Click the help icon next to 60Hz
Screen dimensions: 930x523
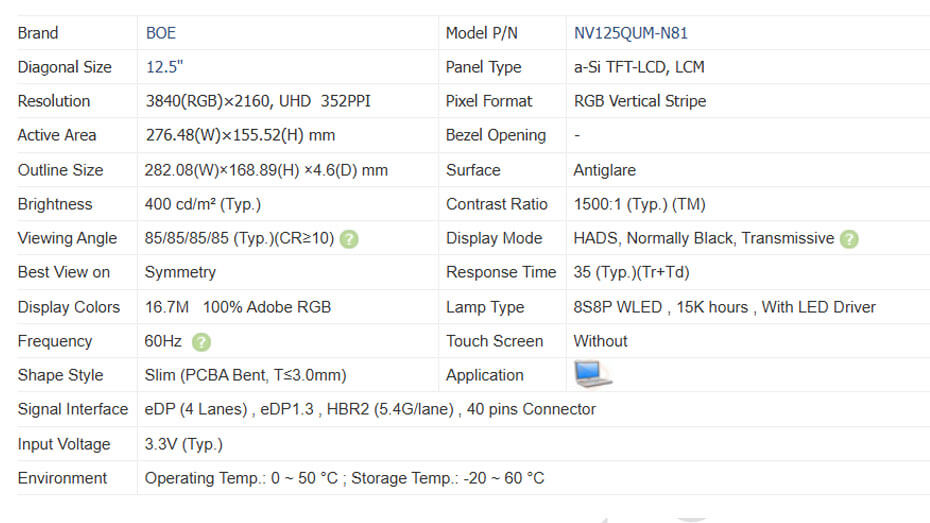201,342
